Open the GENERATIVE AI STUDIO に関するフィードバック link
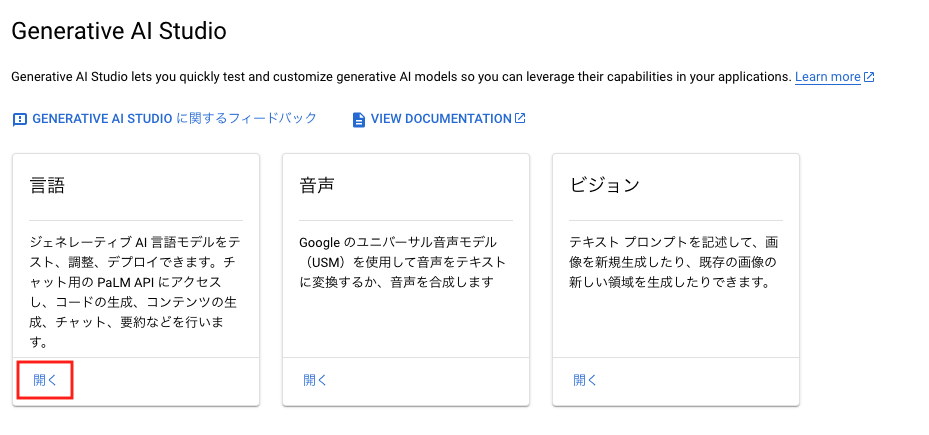Screen dimensions: 929x435 pyautogui.click(x=174, y=119)
